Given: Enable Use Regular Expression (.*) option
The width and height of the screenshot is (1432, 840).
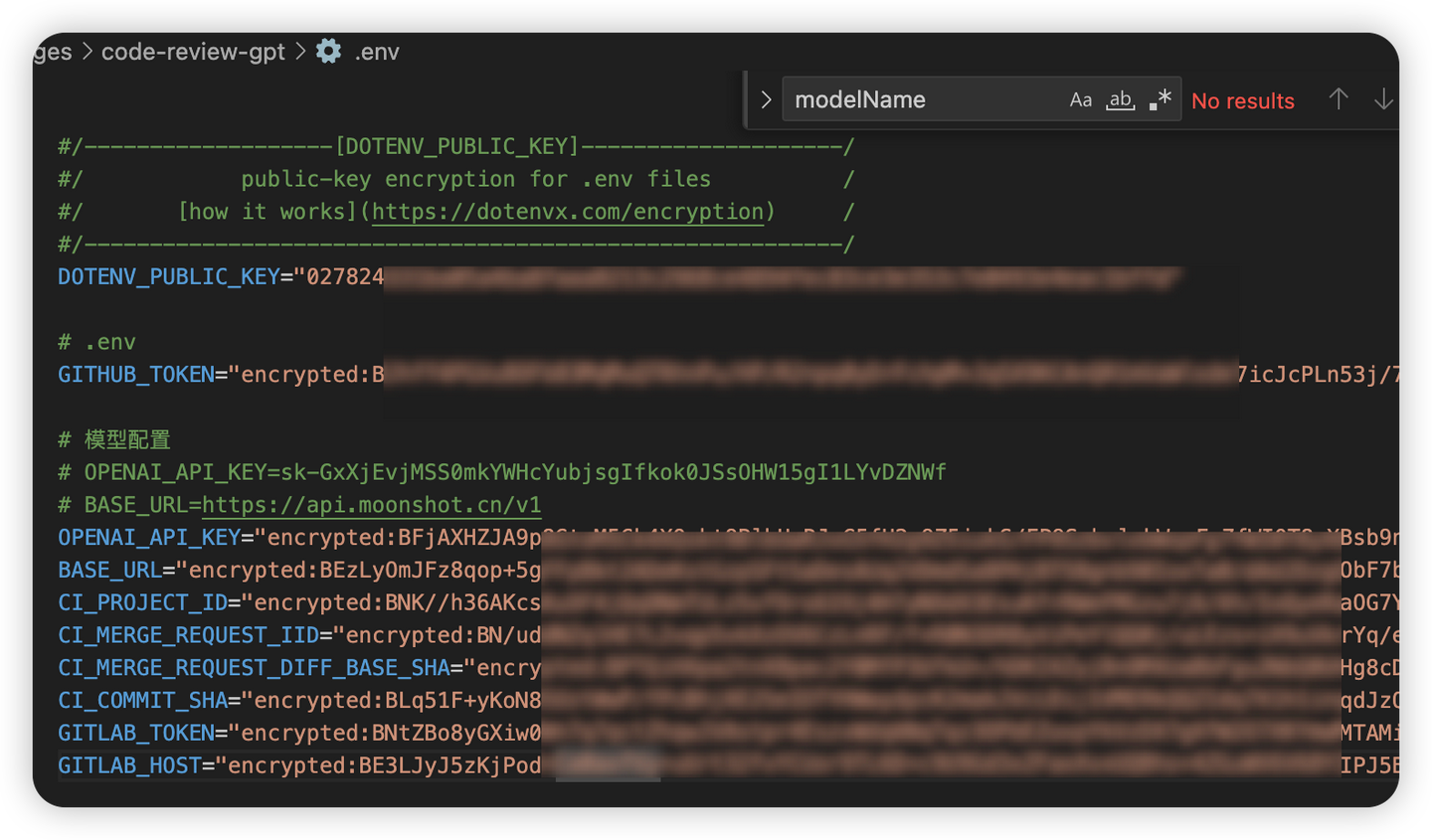Looking at the screenshot, I should (x=1160, y=99).
